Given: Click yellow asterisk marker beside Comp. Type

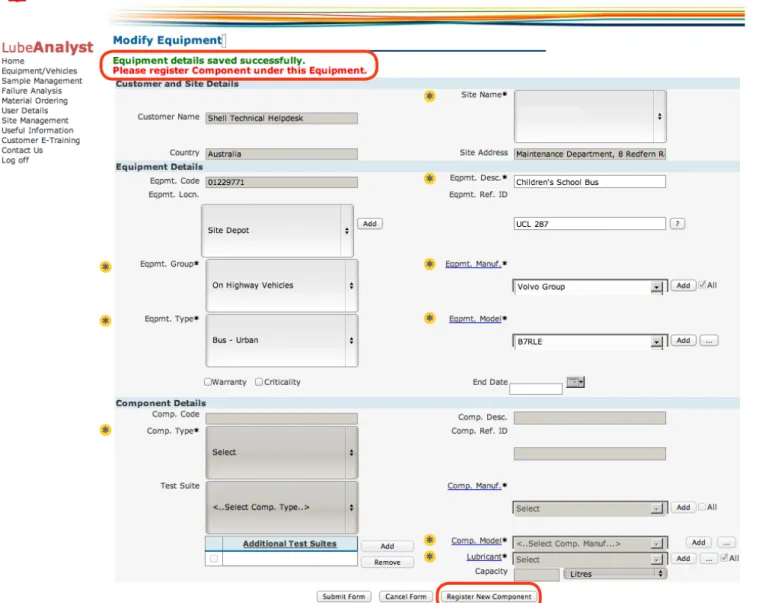Looking at the screenshot, I should [105, 430].
